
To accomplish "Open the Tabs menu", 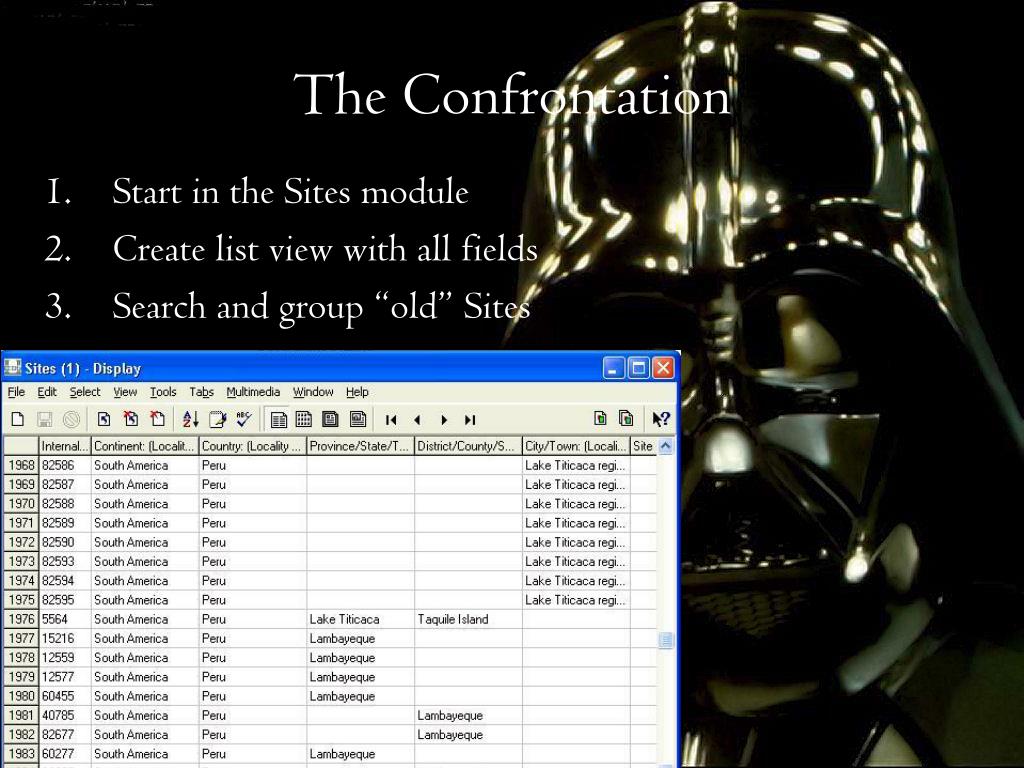I will pos(202,392).
